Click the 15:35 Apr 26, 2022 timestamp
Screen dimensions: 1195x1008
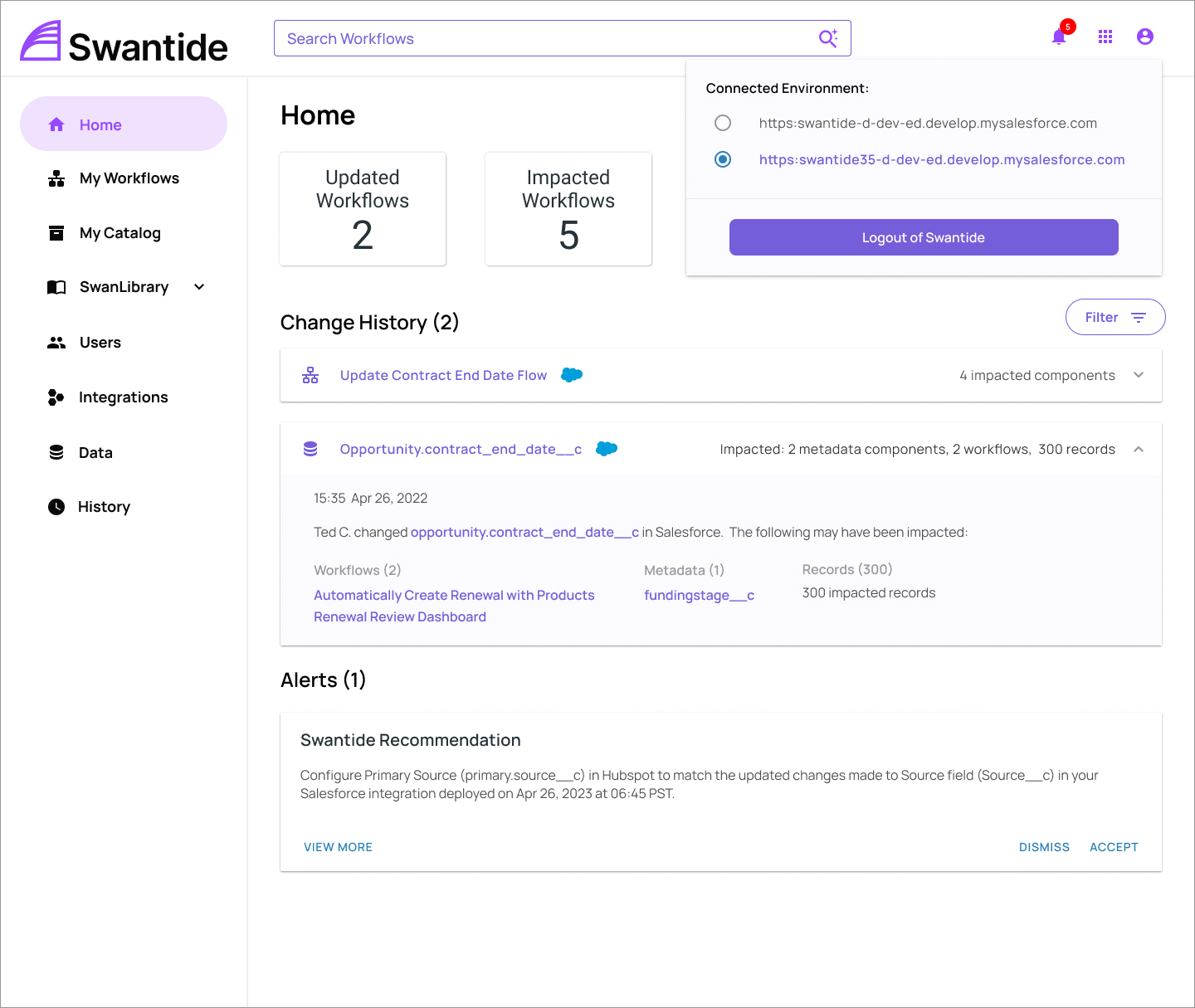point(371,498)
